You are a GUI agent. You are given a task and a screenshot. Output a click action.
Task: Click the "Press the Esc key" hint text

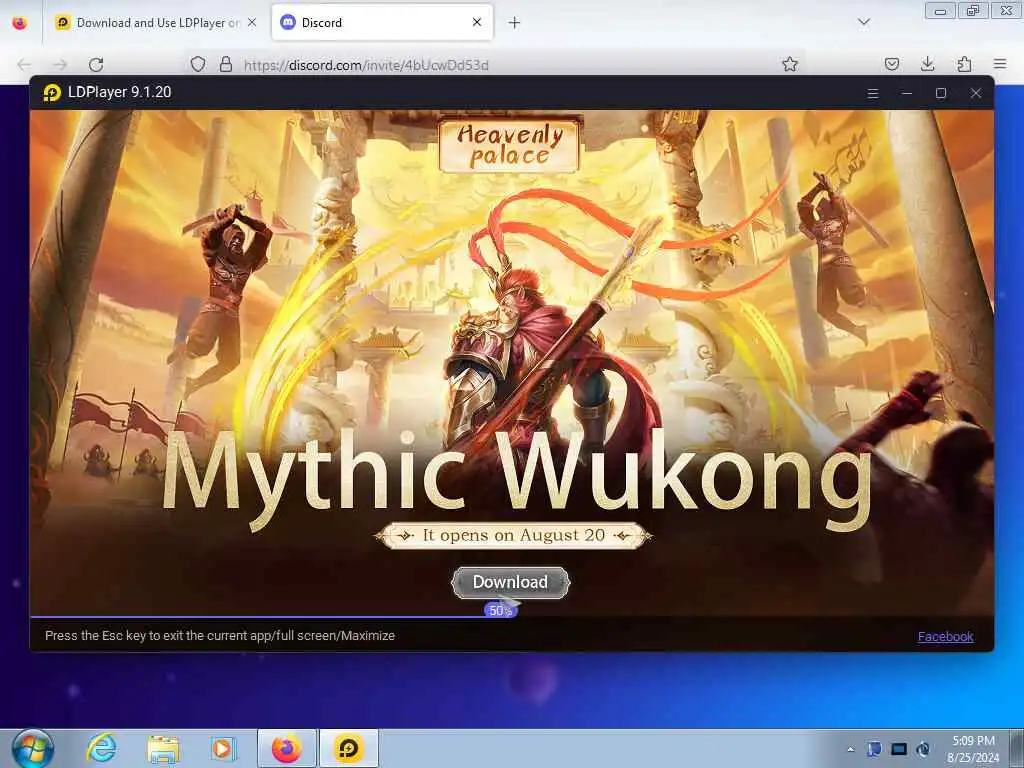coord(219,635)
